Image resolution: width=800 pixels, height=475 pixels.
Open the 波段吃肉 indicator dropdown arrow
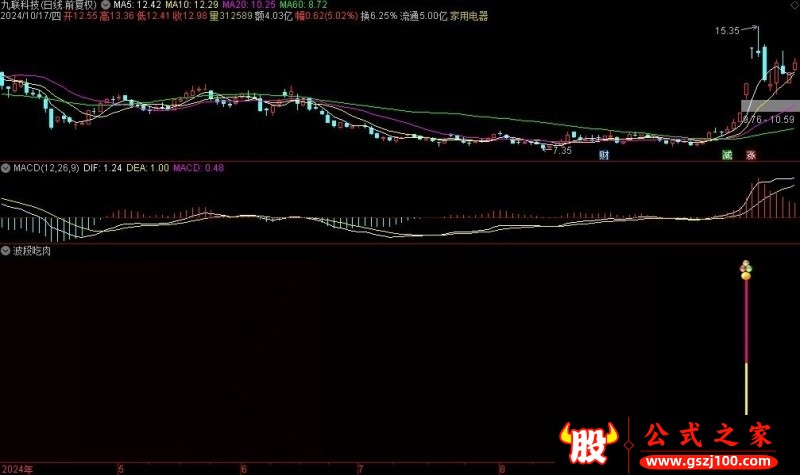click(x=6, y=251)
